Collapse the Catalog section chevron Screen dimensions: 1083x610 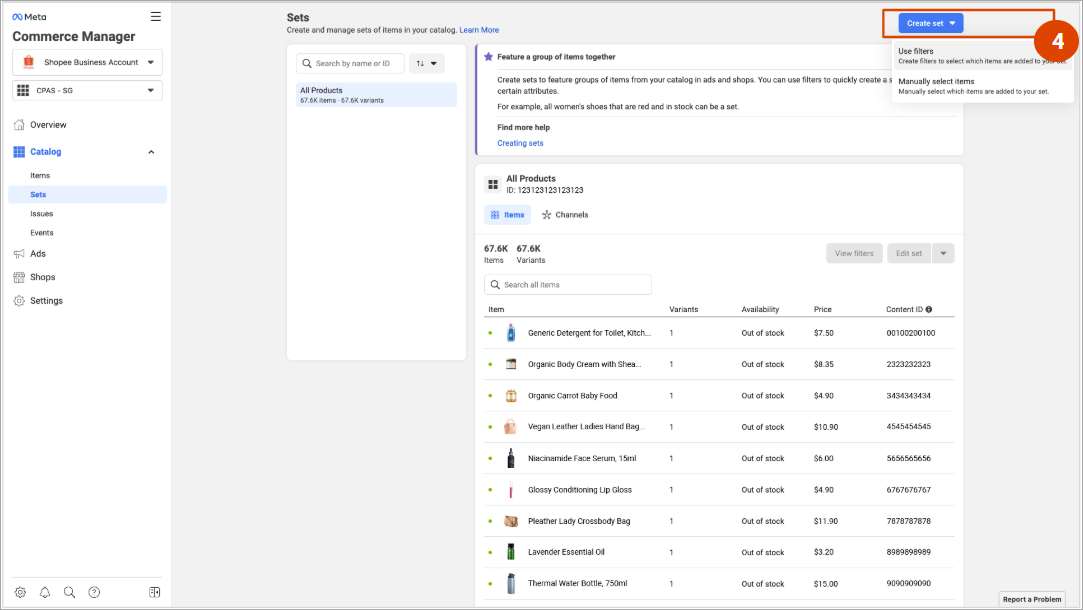tap(151, 152)
